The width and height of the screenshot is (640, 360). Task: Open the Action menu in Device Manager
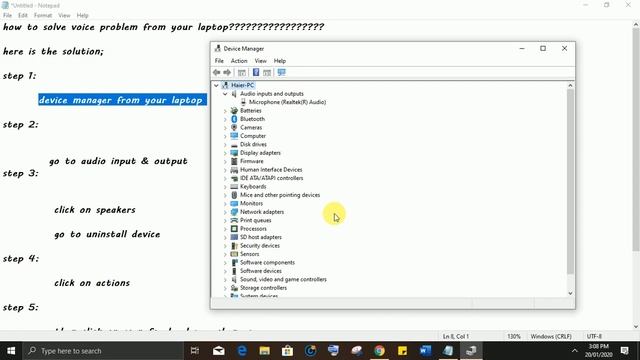(x=239, y=61)
